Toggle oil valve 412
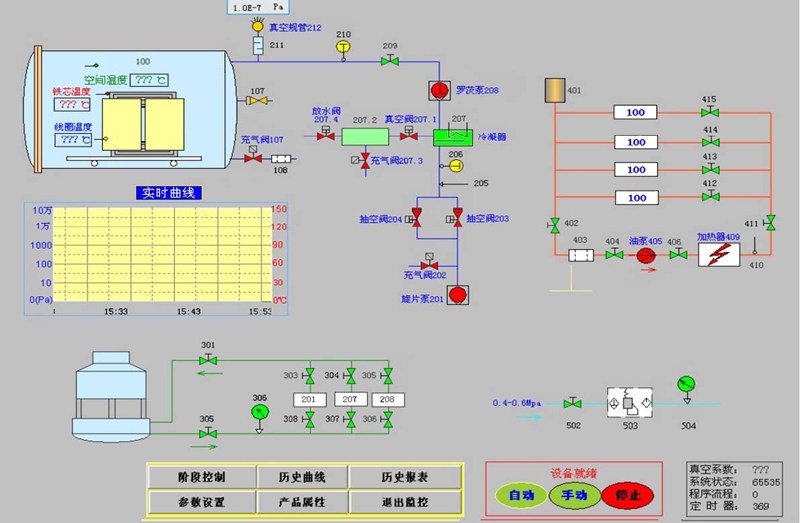 point(710,196)
